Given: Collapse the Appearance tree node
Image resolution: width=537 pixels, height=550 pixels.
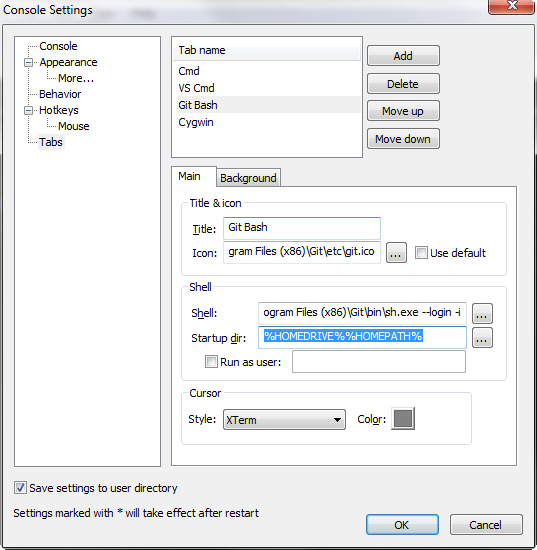Looking at the screenshot, I should [28, 62].
